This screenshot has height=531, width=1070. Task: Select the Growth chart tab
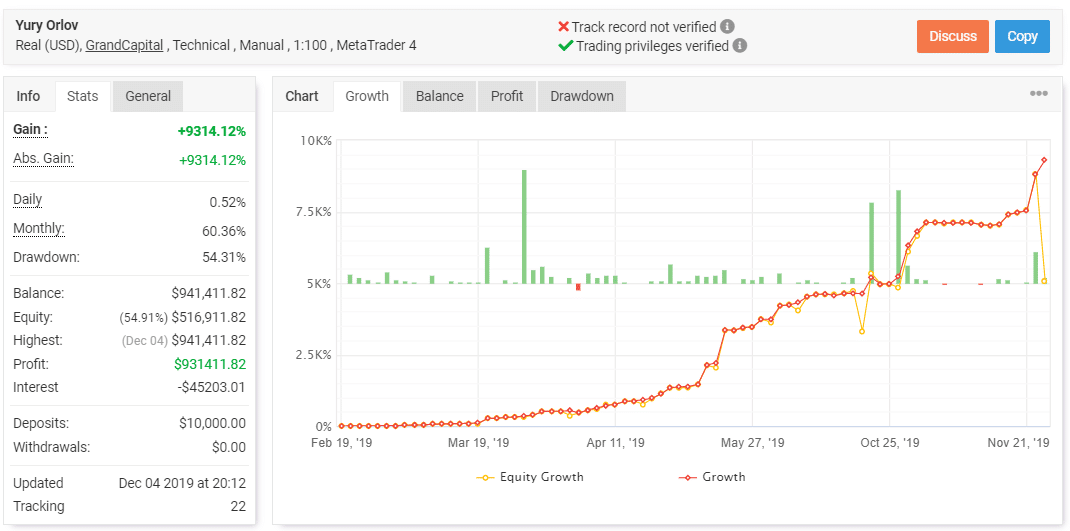click(367, 96)
